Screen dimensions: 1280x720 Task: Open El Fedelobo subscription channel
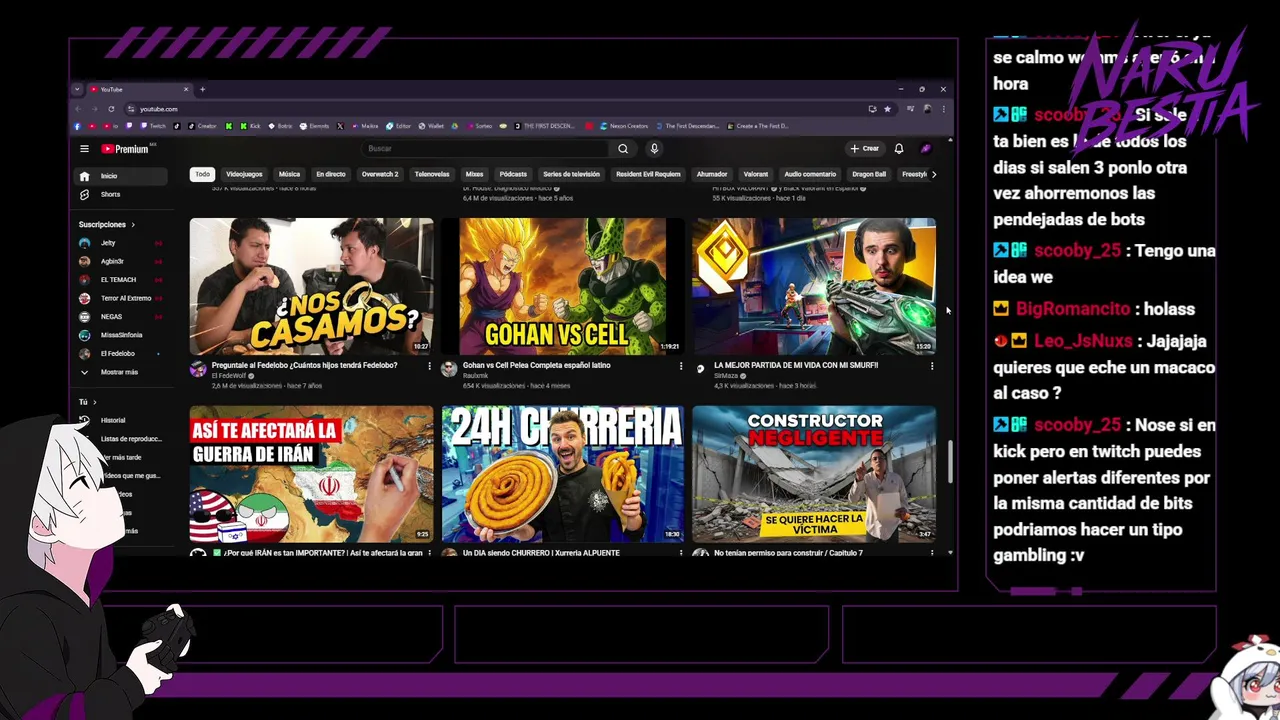[x=121, y=354]
